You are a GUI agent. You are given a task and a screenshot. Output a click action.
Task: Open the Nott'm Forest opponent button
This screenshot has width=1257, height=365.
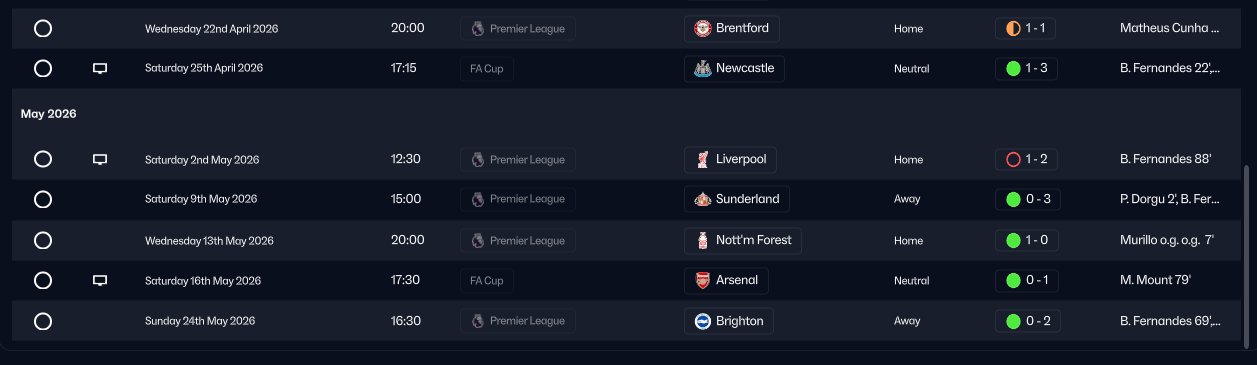(744, 240)
